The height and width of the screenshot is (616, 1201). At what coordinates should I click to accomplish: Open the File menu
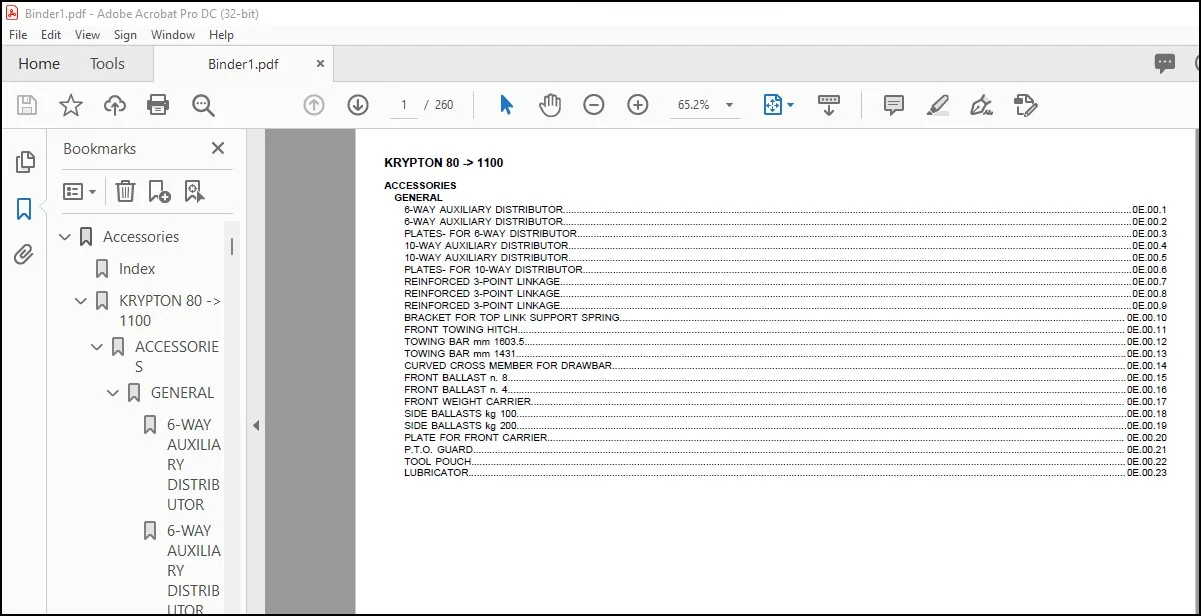pos(18,34)
